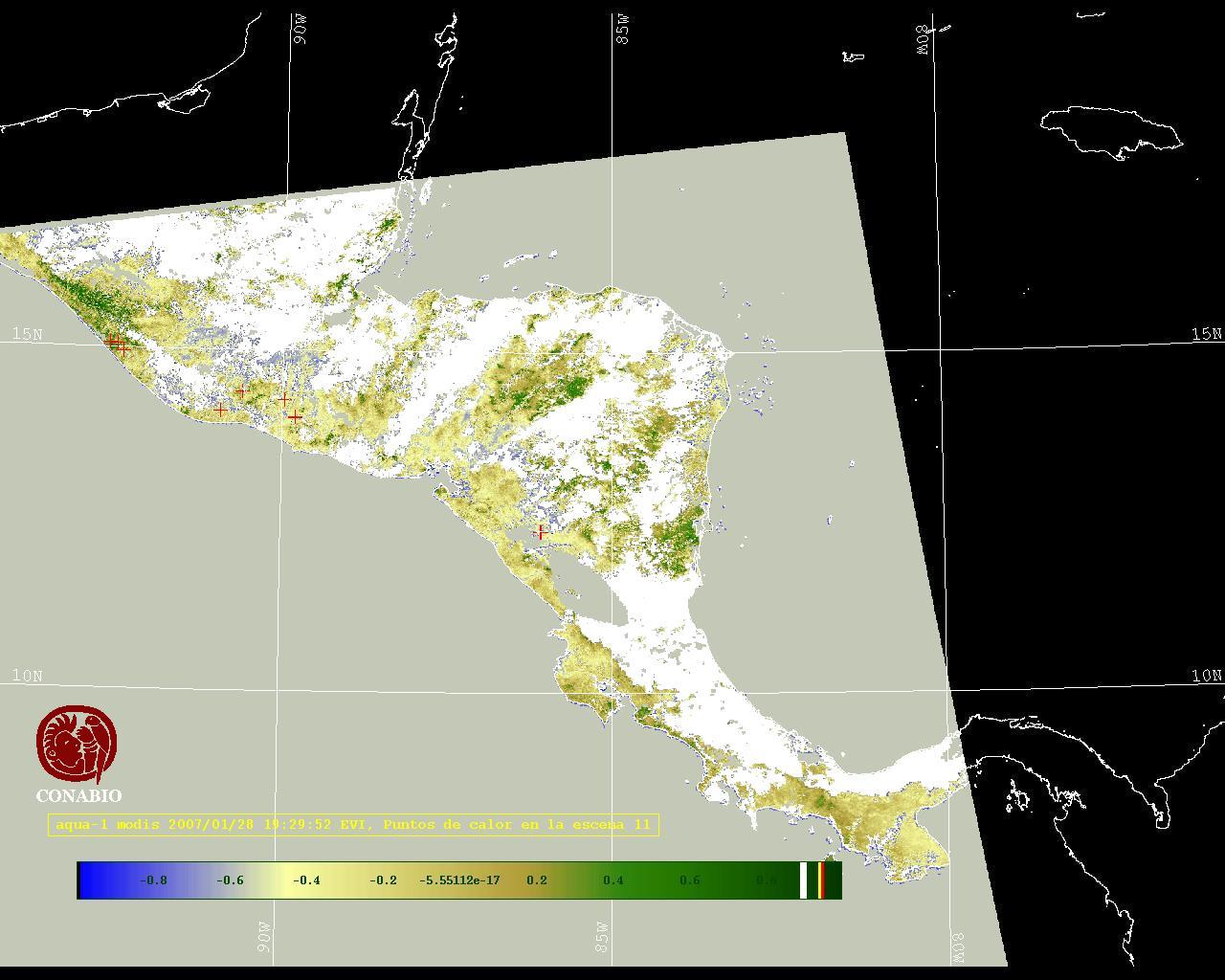
Task: Click the white marker on the color bar
Action: (804, 880)
